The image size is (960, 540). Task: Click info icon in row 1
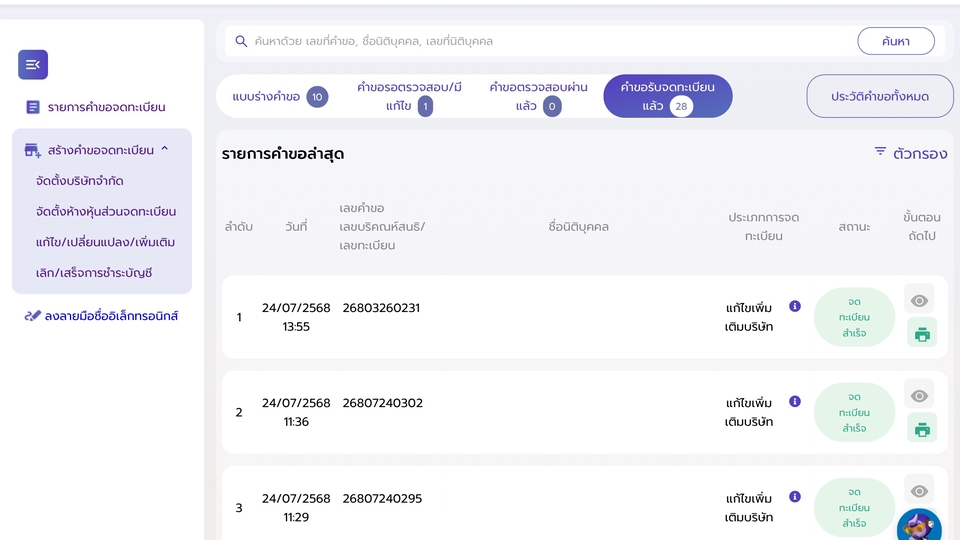click(x=795, y=306)
